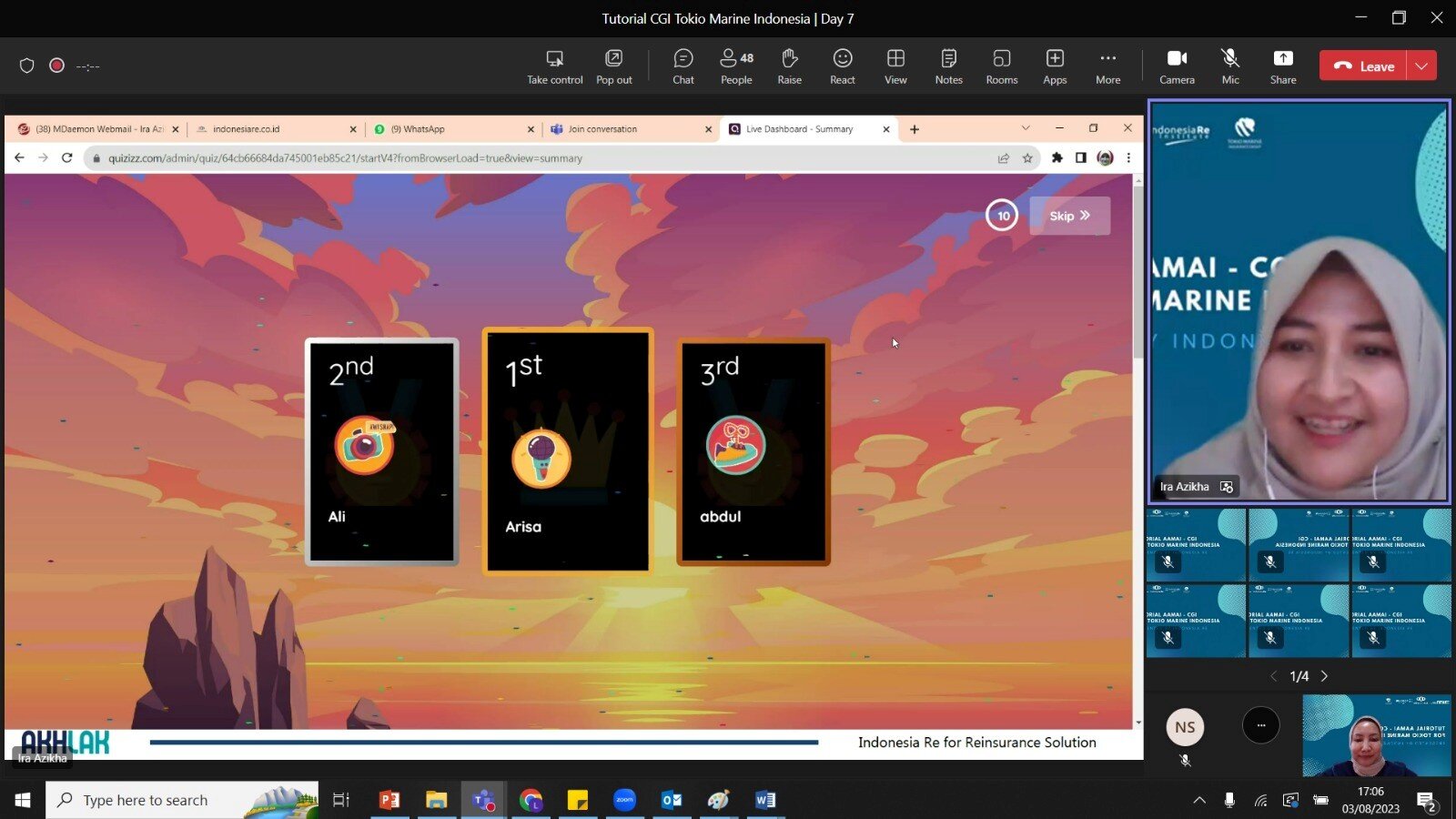The height and width of the screenshot is (819, 1456).
Task: Share your screen content
Action: tap(1283, 66)
